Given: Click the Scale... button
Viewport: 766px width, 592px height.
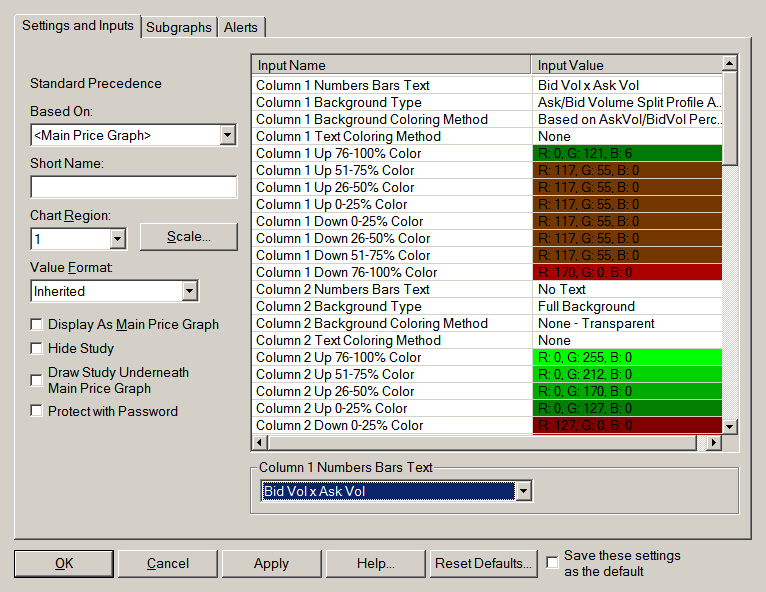Looking at the screenshot, I should [x=188, y=237].
